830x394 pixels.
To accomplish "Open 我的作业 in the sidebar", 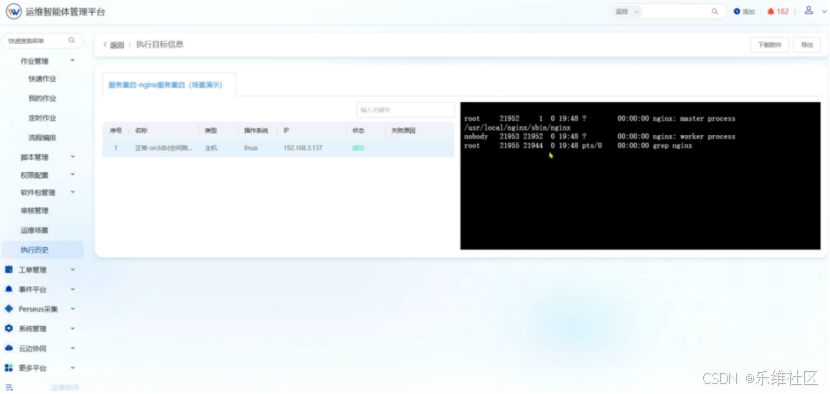I will [x=42, y=98].
